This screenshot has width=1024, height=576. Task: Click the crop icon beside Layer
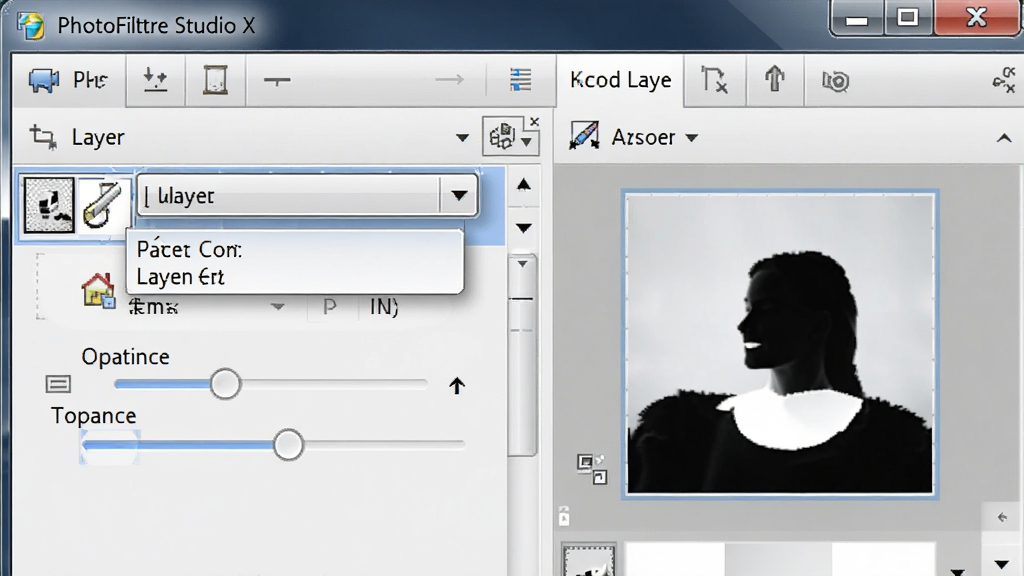click(43, 137)
